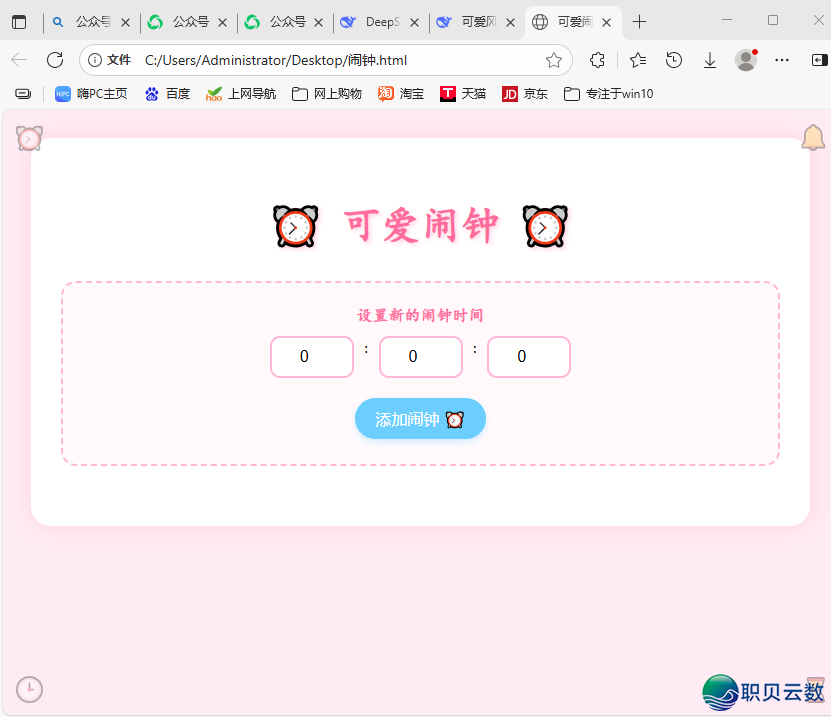This screenshot has height=717, width=831.
Task: Open the browsing History icon
Action: [674, 60]
